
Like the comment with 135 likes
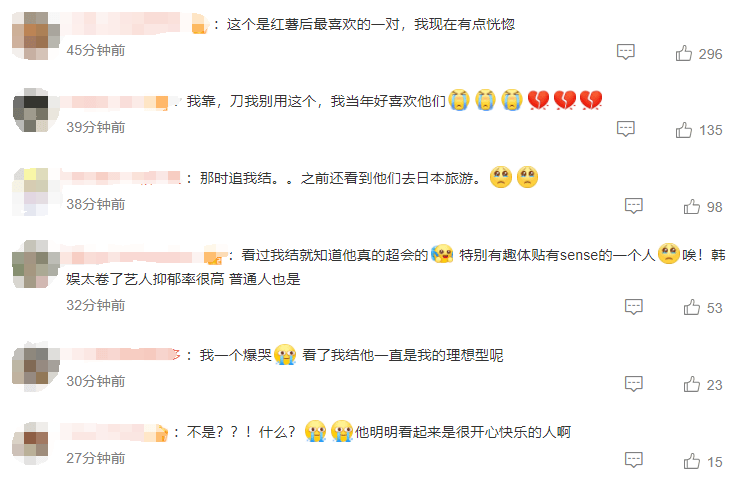point(683,130)
